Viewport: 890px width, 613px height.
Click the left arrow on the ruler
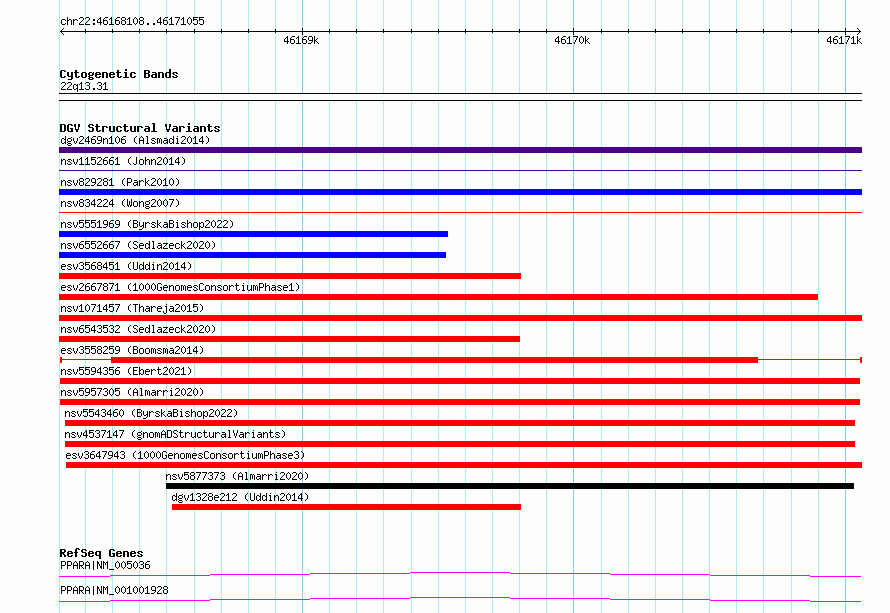62,31
